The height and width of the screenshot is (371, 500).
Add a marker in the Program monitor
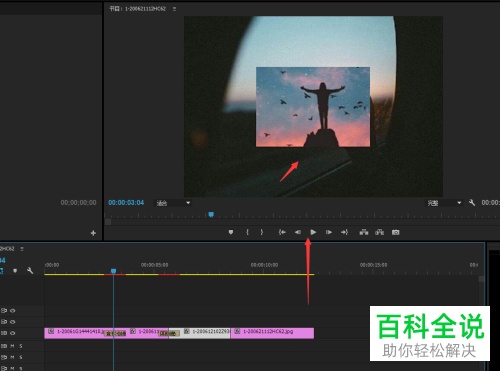[231, 232]
